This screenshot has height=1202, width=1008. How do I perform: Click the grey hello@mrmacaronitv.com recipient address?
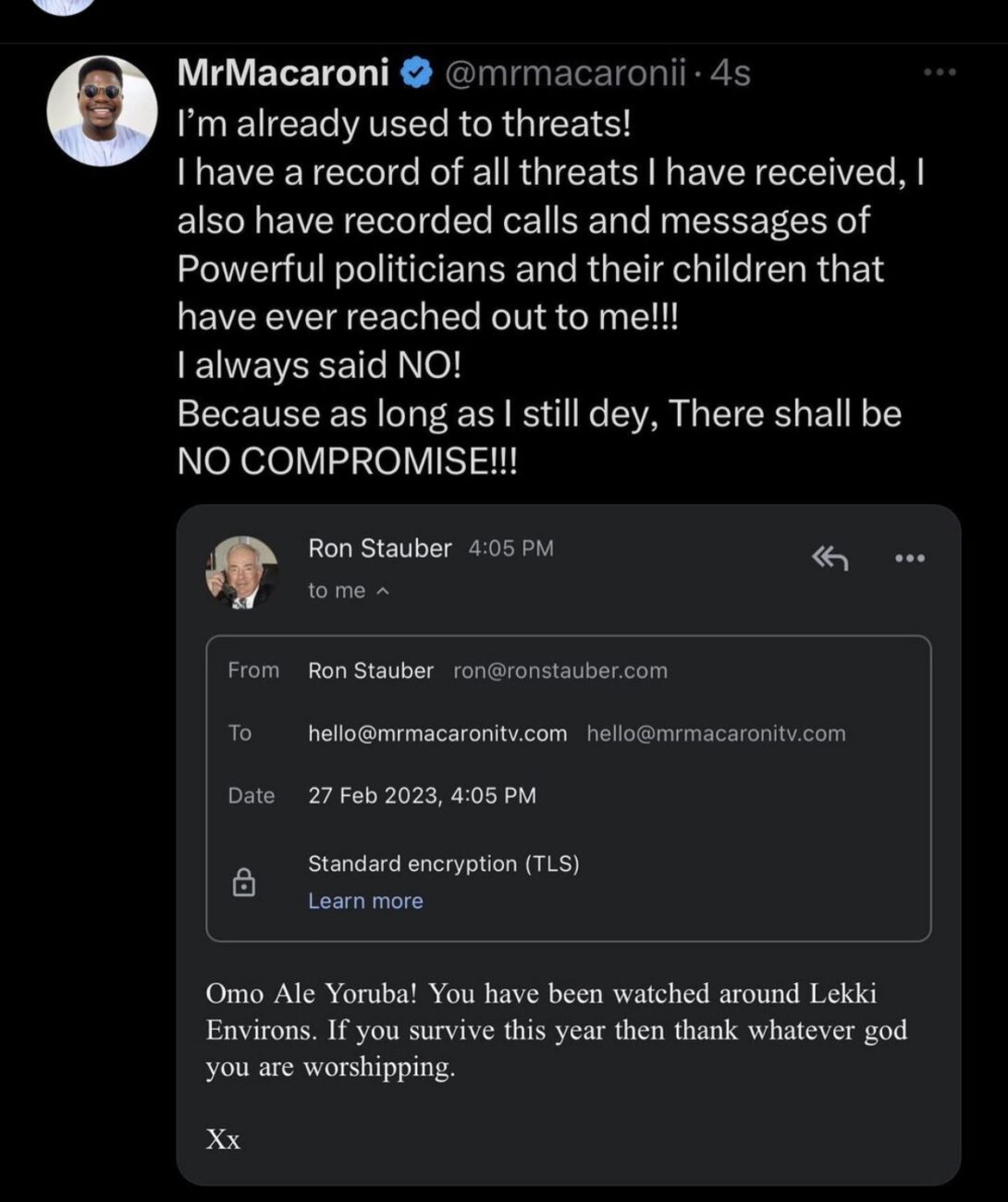pos(716,733)
